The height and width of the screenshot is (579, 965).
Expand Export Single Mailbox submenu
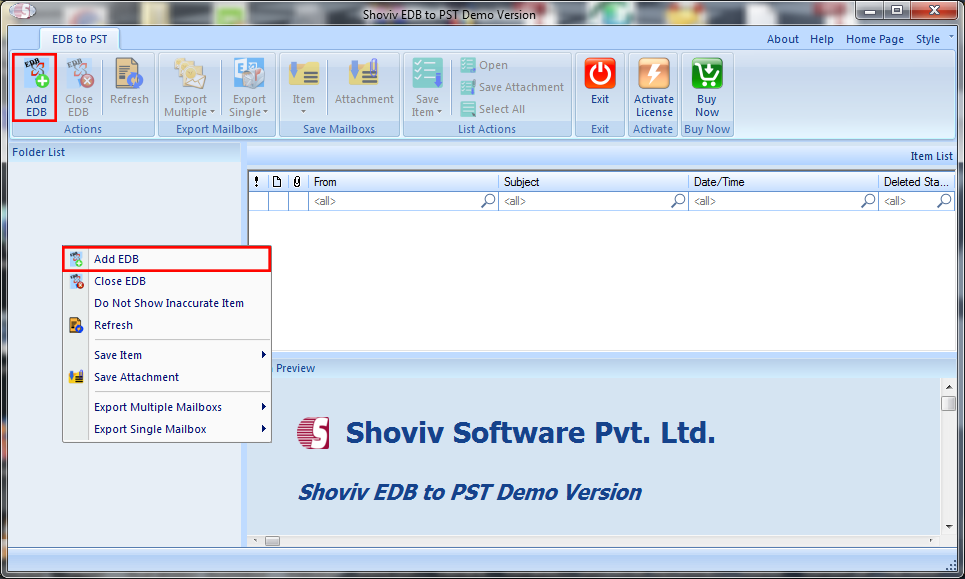click(167, 429)
